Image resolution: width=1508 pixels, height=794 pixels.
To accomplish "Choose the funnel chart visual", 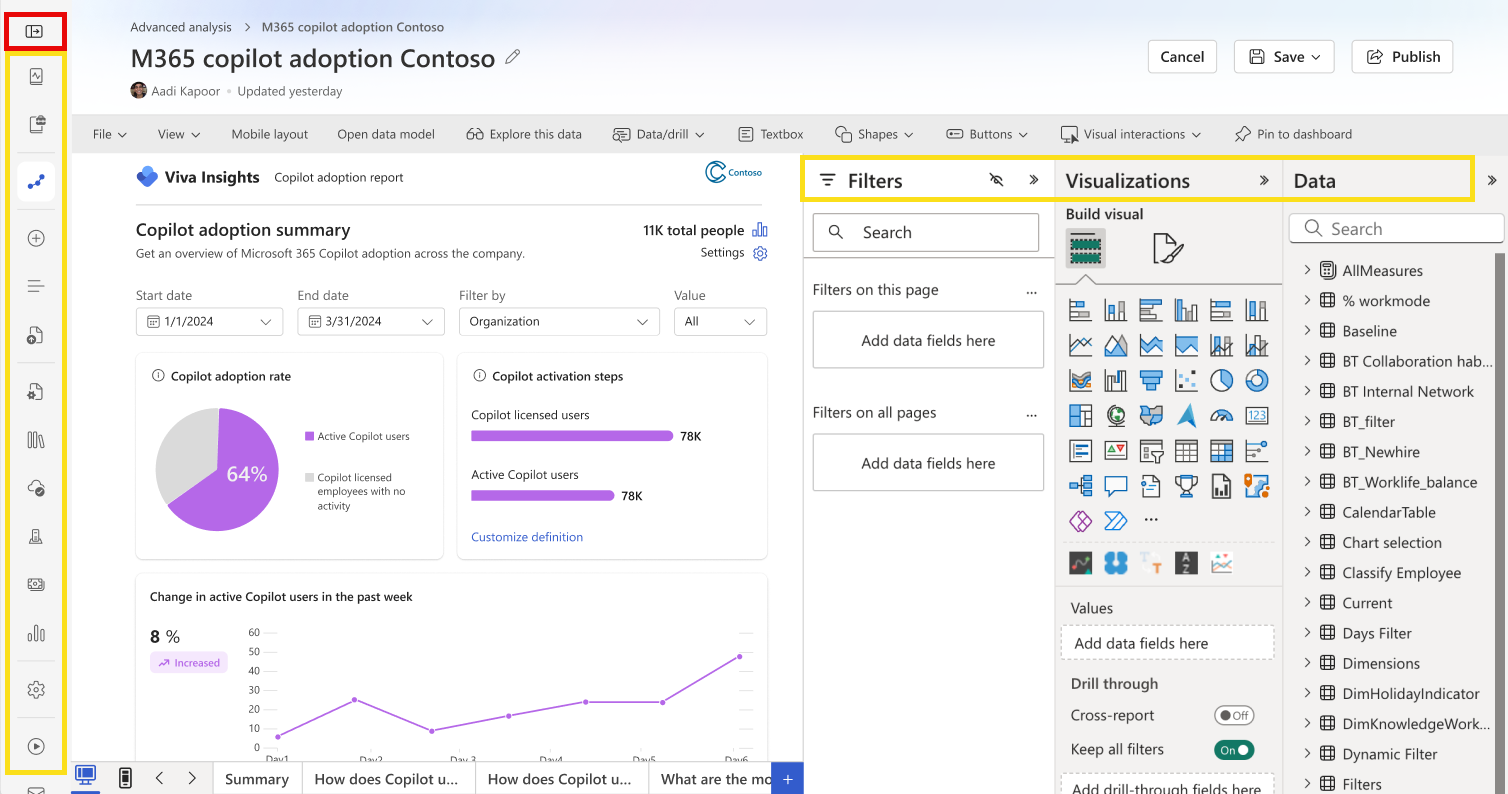I will click(1151, 380).
